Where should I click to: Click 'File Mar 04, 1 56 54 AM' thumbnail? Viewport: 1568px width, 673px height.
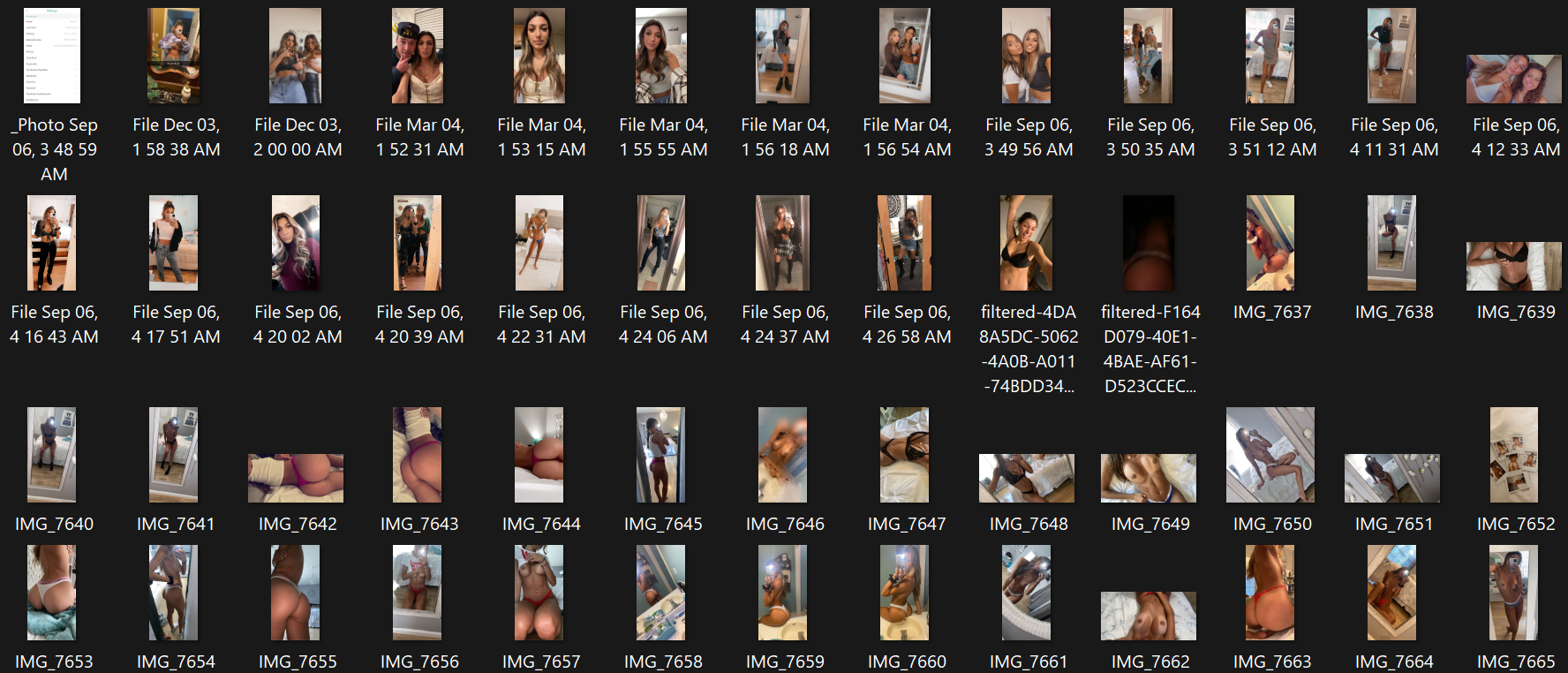905,56
